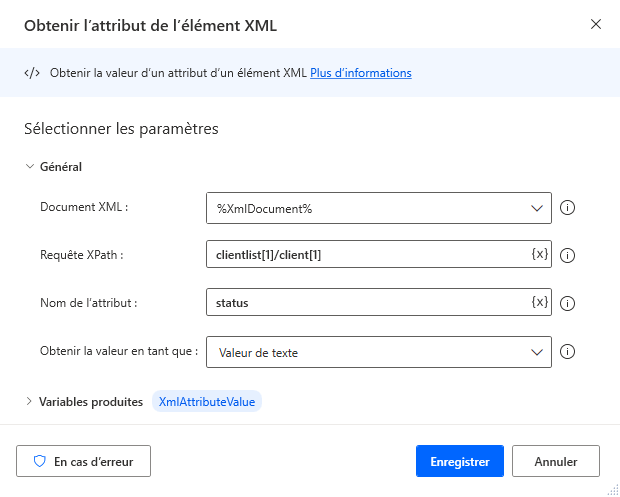The image size is (620, 497).
Task: Click into the Requête XPath text field
Action: [365, 255]
